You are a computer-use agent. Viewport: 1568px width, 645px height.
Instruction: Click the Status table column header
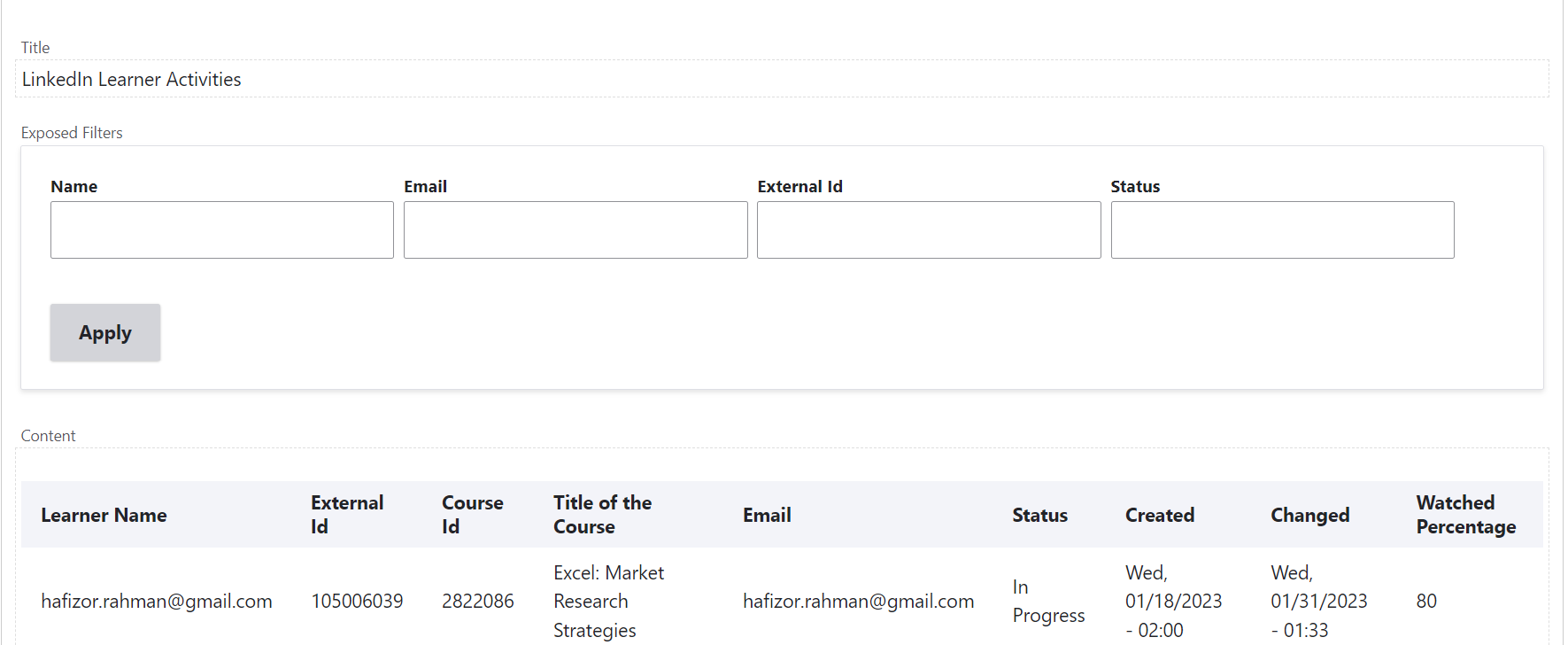(x=1039, y=516)
